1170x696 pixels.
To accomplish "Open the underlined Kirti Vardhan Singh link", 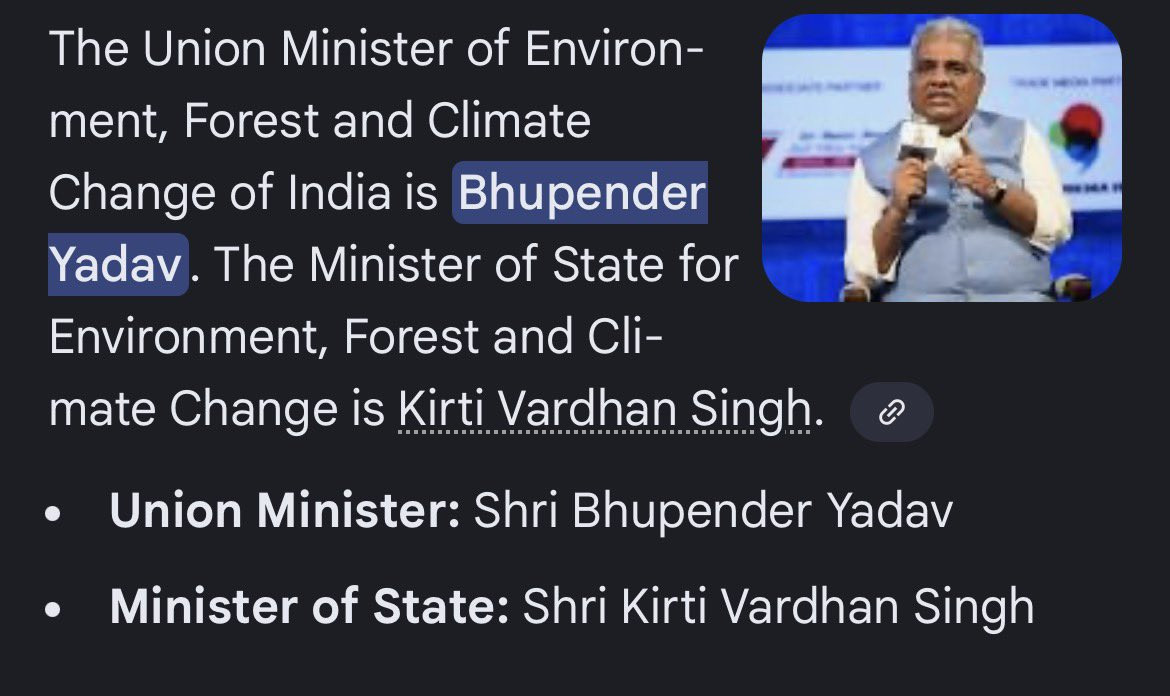I will click(604, 410).
